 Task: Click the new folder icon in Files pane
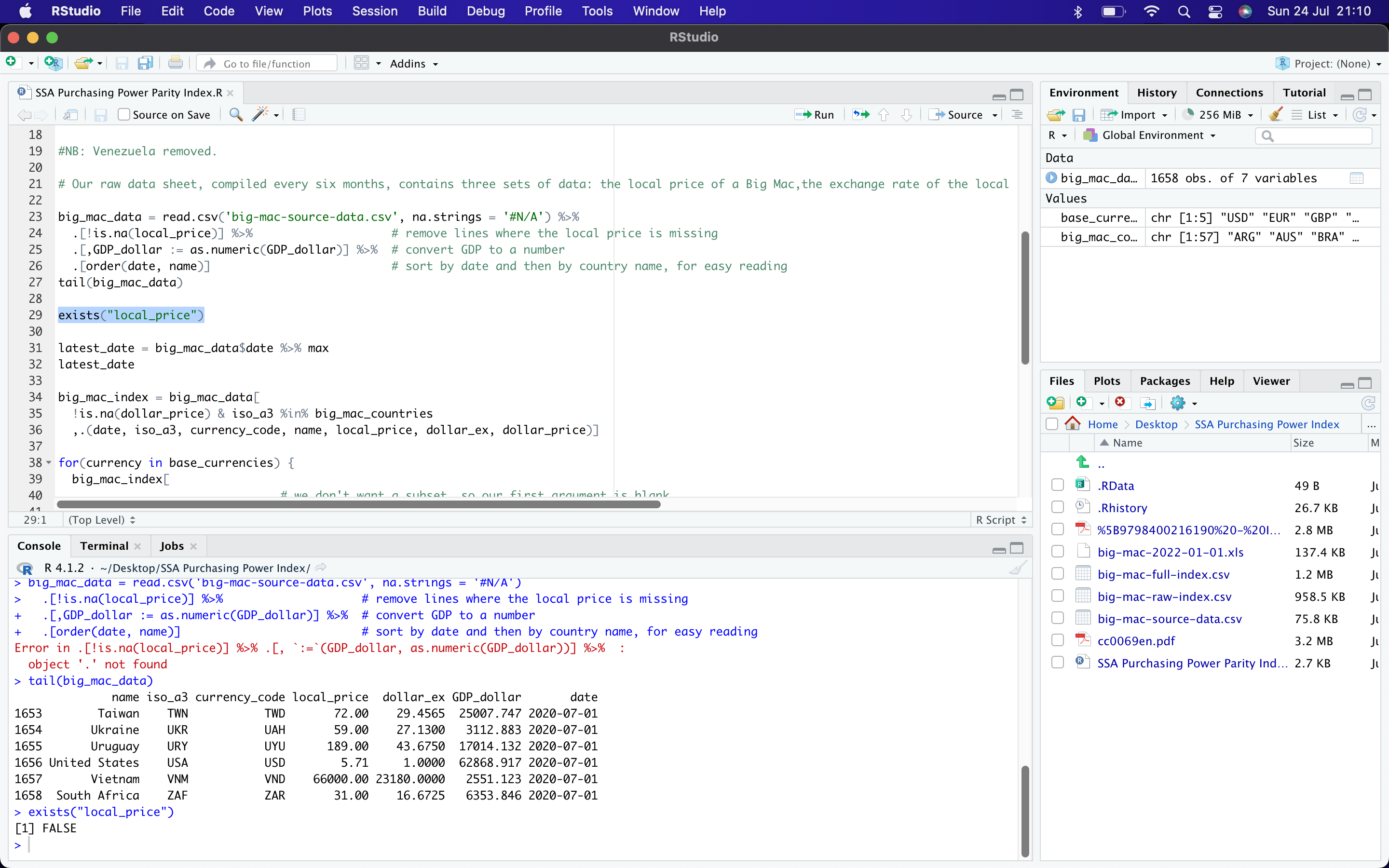[1055, 403]
